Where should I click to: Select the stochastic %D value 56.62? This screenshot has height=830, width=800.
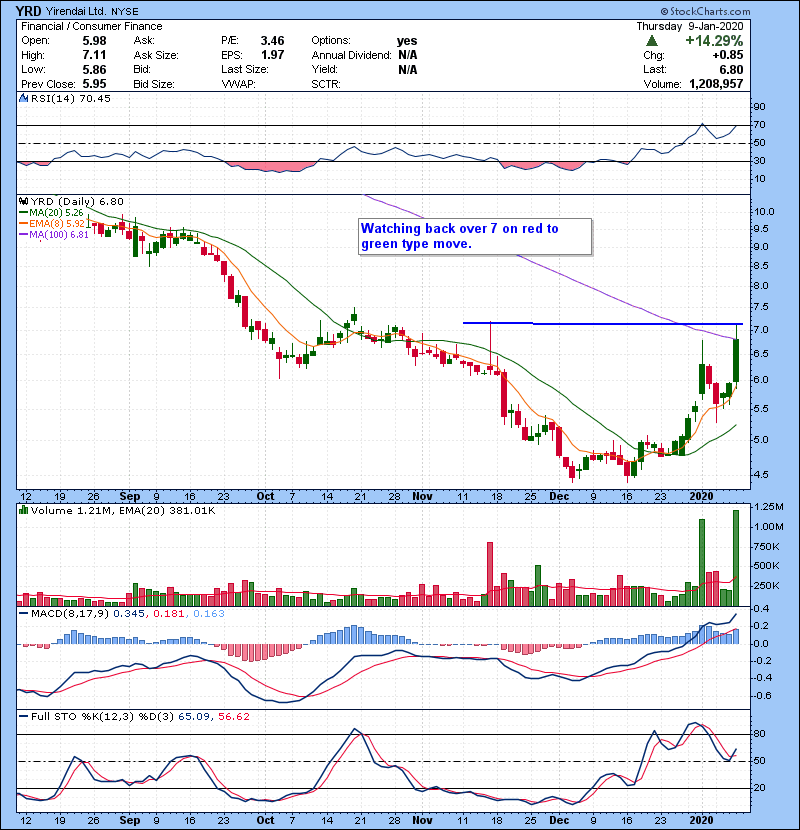233,717
